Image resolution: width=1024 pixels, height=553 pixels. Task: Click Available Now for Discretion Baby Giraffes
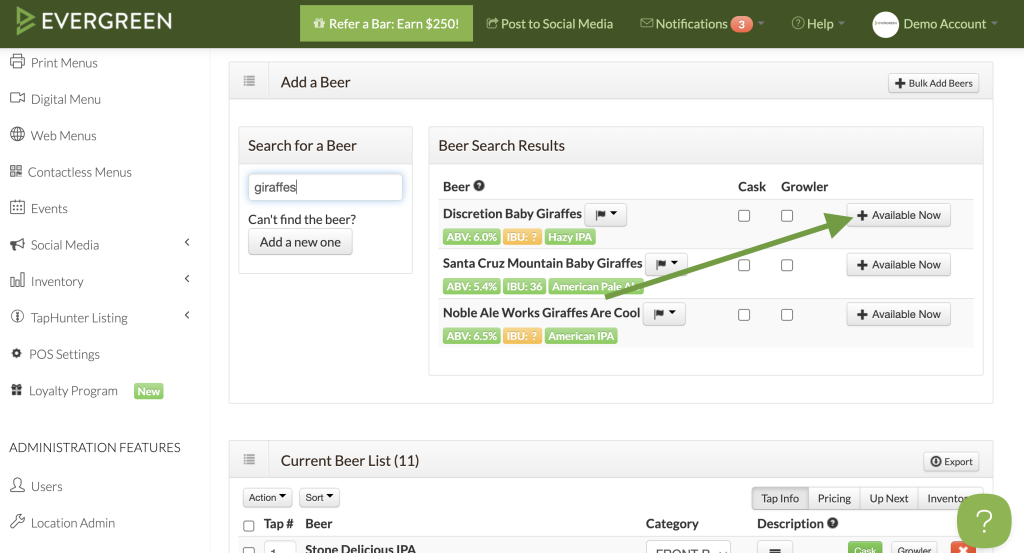coord(898,215)
